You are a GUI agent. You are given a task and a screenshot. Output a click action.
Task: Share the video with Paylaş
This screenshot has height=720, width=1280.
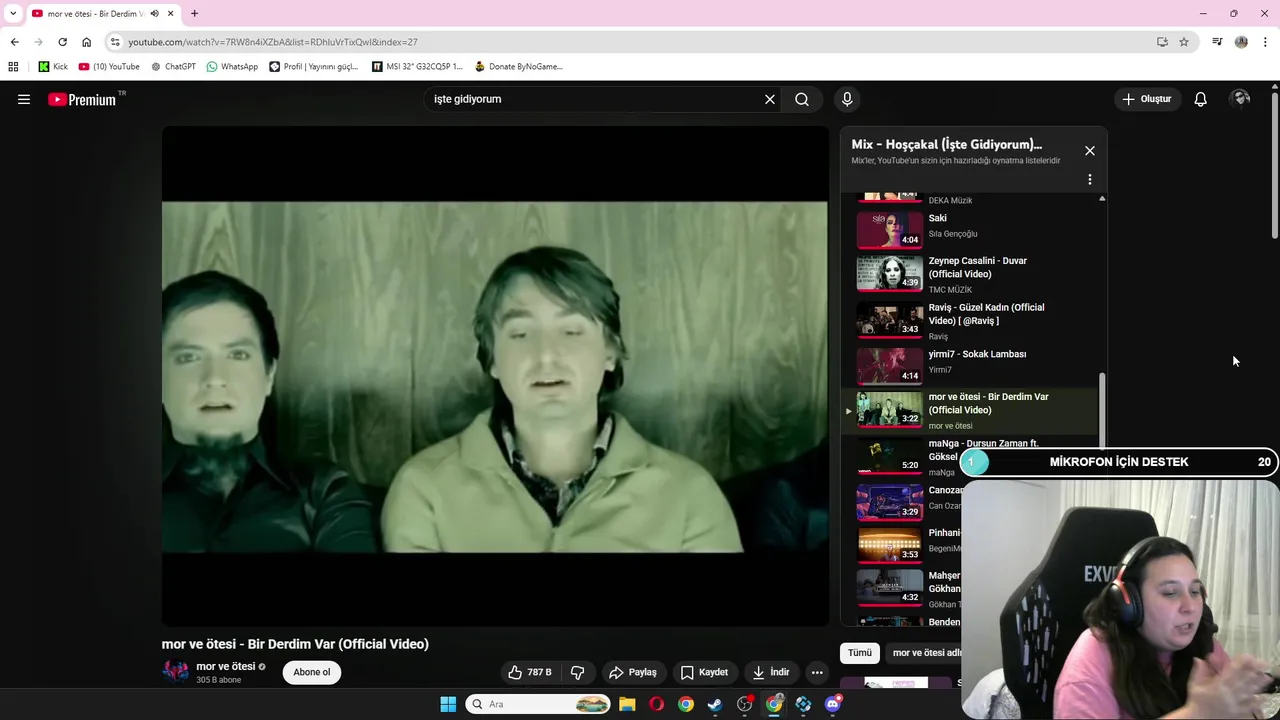pyautogui.click(x=632, y=672)
